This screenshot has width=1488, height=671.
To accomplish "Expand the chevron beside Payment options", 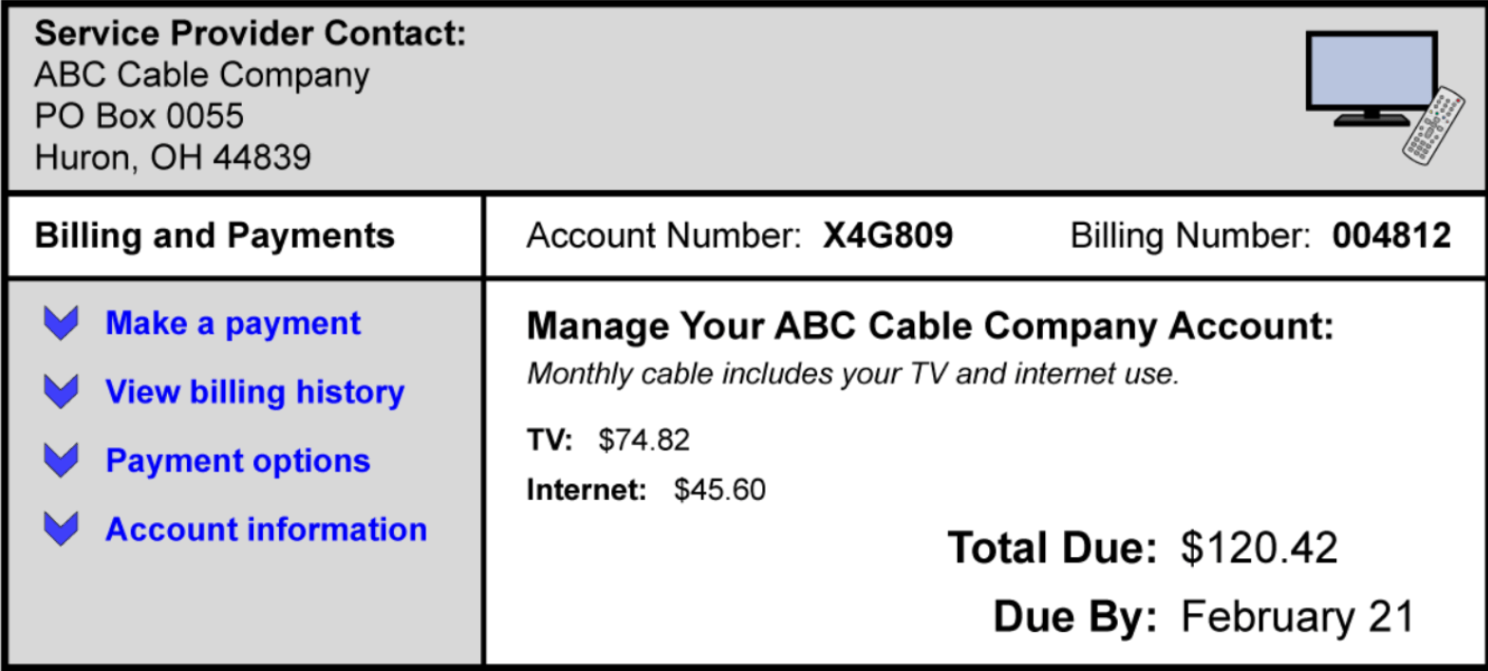I will 61,460.
